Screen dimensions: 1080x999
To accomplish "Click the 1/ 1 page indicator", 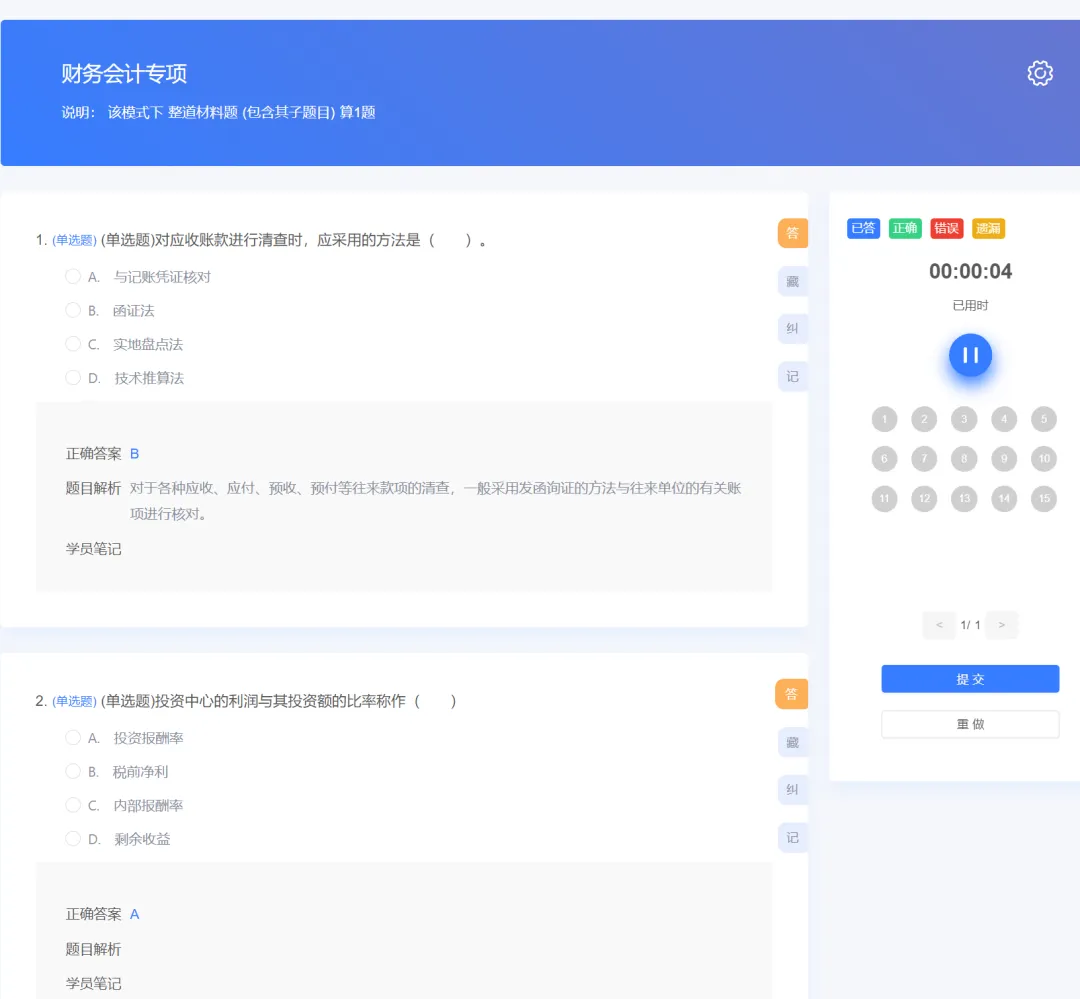I will pyautogui.click(x=970, y=625).
